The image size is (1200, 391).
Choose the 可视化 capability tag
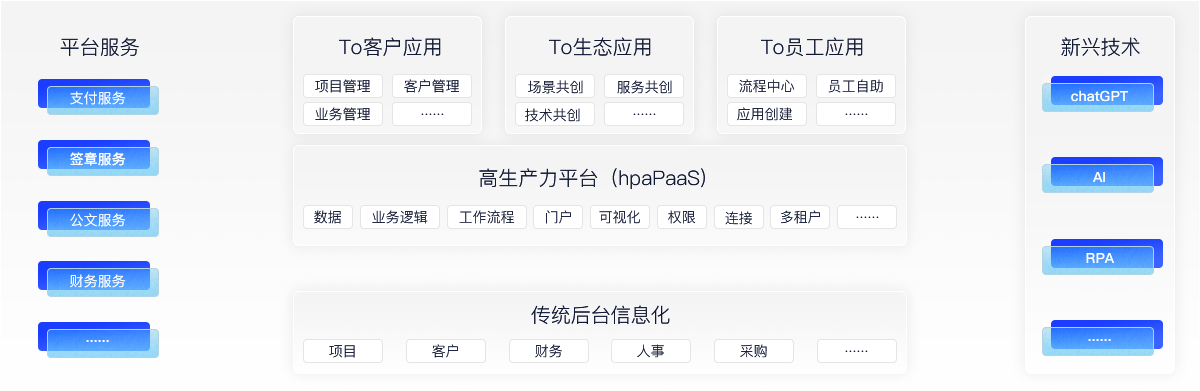pyautogui.click(x=620, y=217)
